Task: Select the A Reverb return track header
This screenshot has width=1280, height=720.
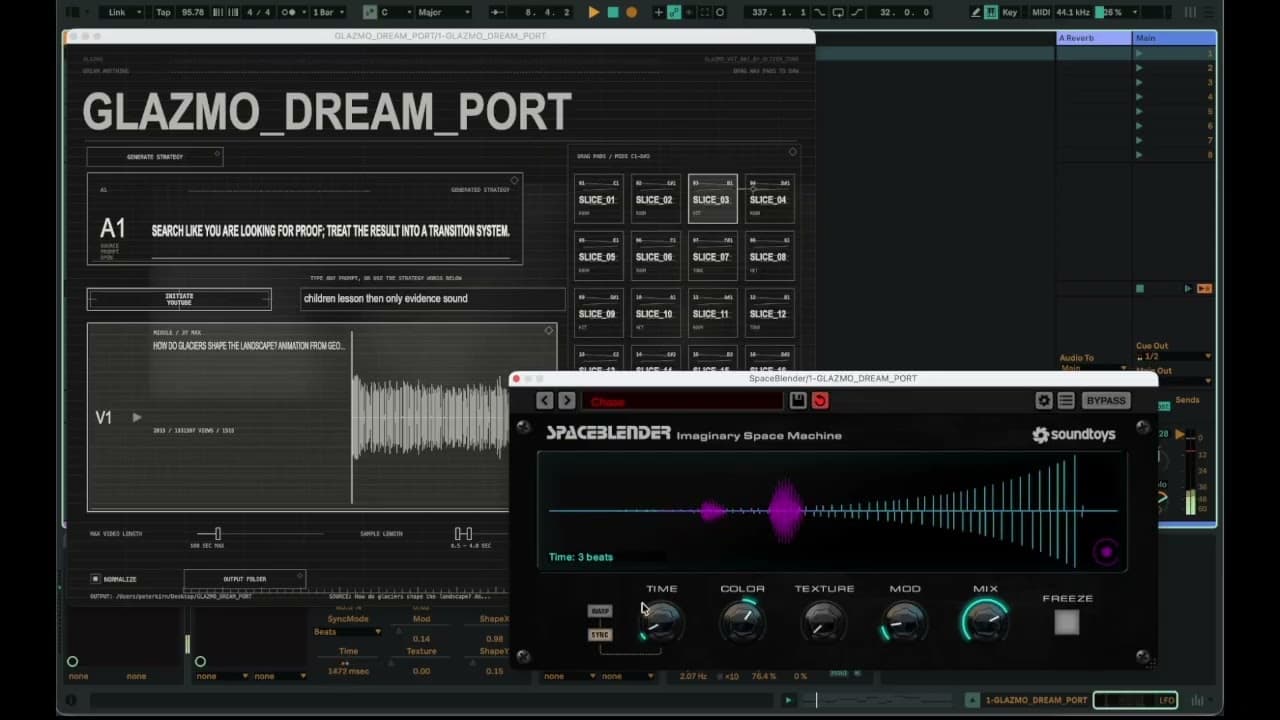Action: (x=1094, y=38)
